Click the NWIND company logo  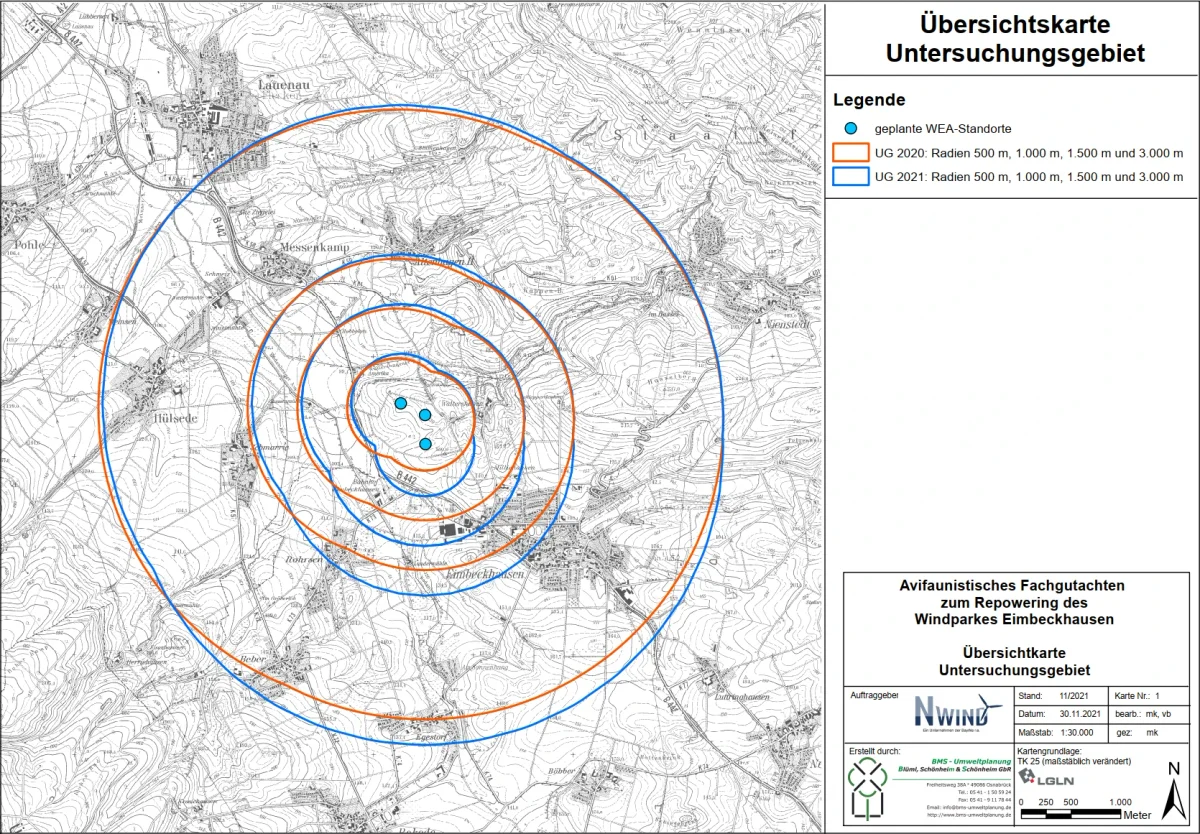point(959,713)
